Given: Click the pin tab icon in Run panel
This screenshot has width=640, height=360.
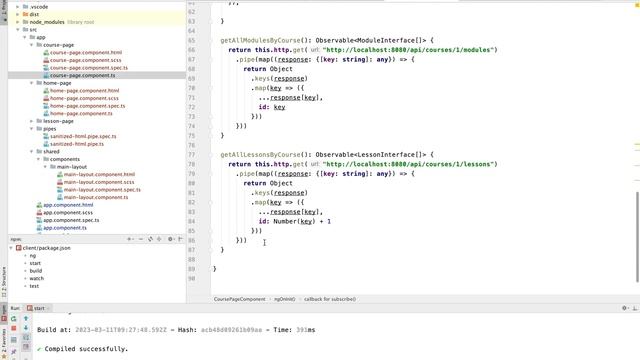Looking at the screenshot, I should (x=14, y=351).
